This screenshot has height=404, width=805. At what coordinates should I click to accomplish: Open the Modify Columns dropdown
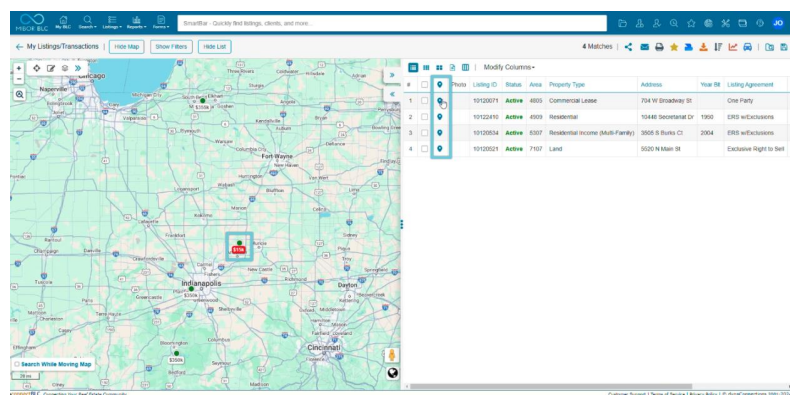click(x=509, y=67)
